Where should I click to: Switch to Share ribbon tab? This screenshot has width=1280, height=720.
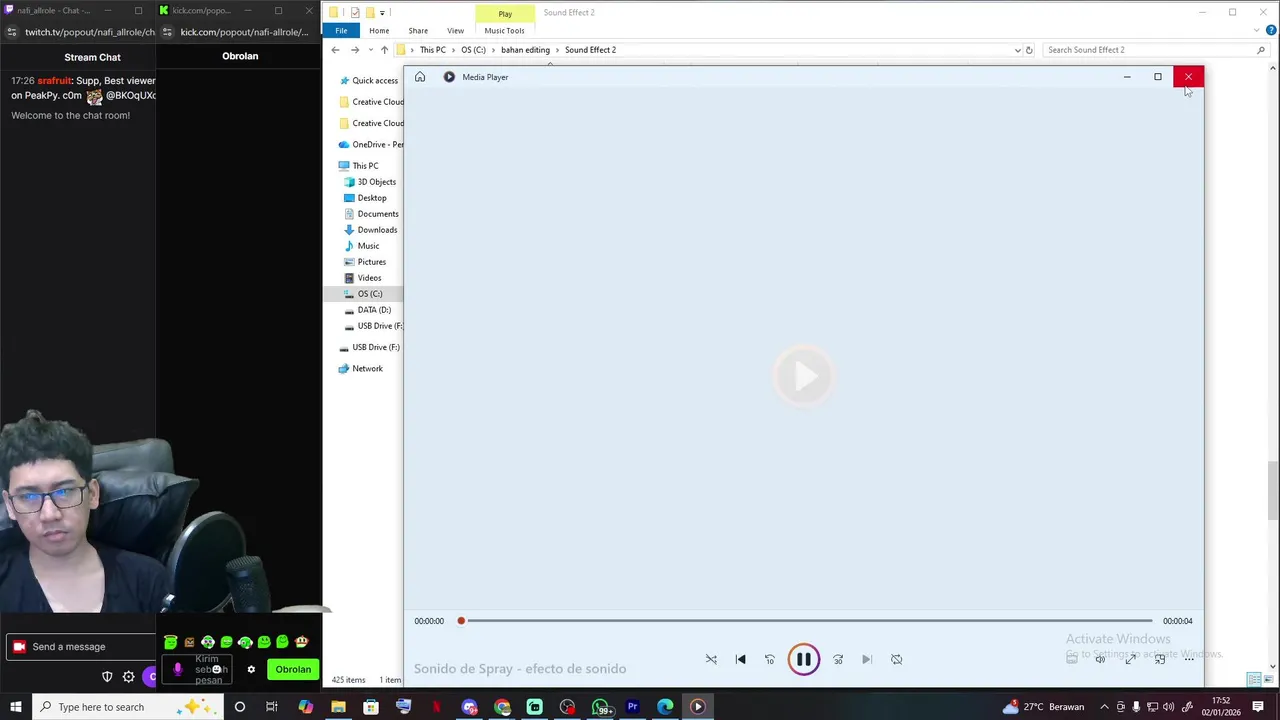click(x=418, y=30)
